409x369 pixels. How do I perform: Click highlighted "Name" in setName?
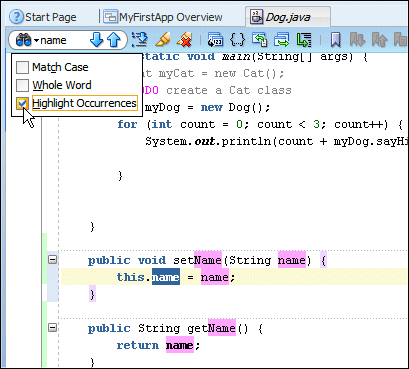coord(208,260)
